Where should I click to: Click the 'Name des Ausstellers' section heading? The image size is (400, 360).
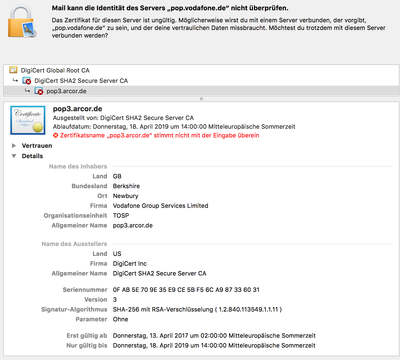(74, 244)
